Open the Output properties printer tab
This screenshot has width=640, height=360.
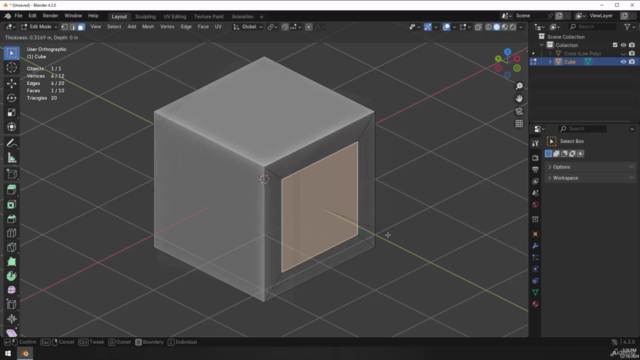(535, 169)
